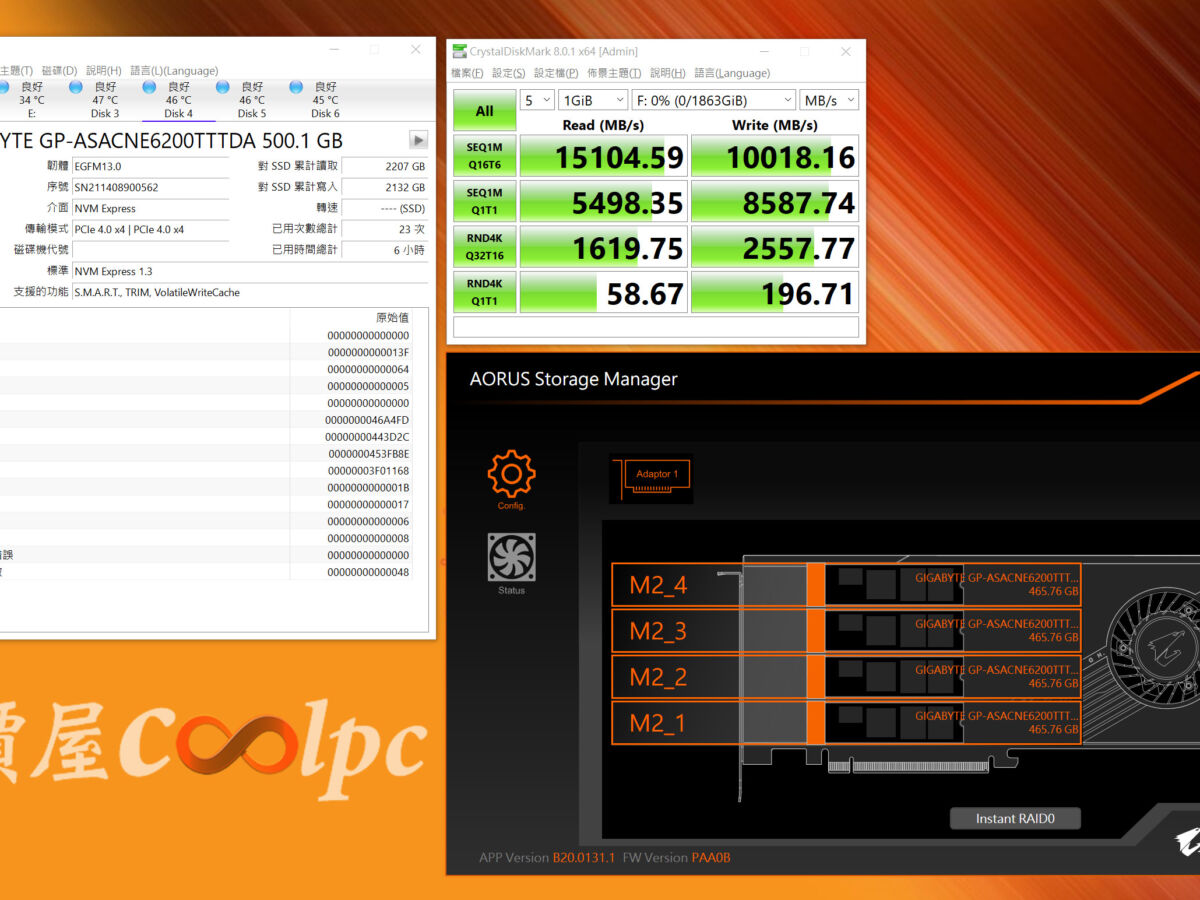
Task: Click the transfer mode field PCIe 4.0 x4
Action: 150,229
